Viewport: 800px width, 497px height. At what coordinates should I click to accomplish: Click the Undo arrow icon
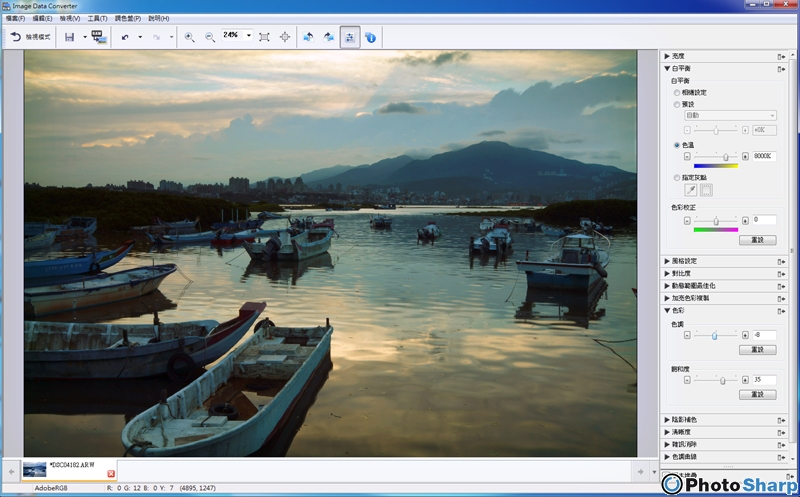pyautogui.click(x=125, y=37)
